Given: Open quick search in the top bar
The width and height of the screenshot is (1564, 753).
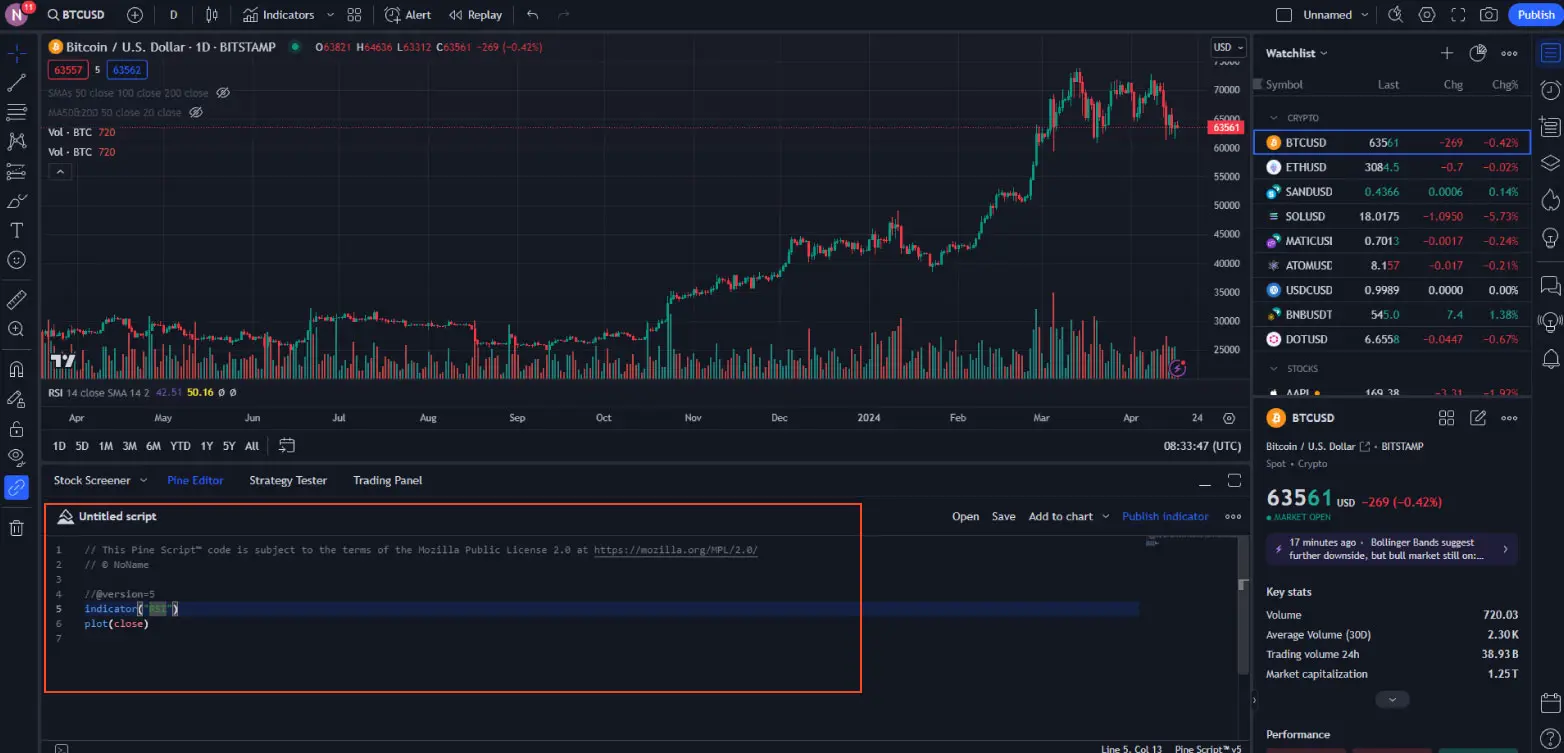Looking at the screenshot, I should (1396, 15).
